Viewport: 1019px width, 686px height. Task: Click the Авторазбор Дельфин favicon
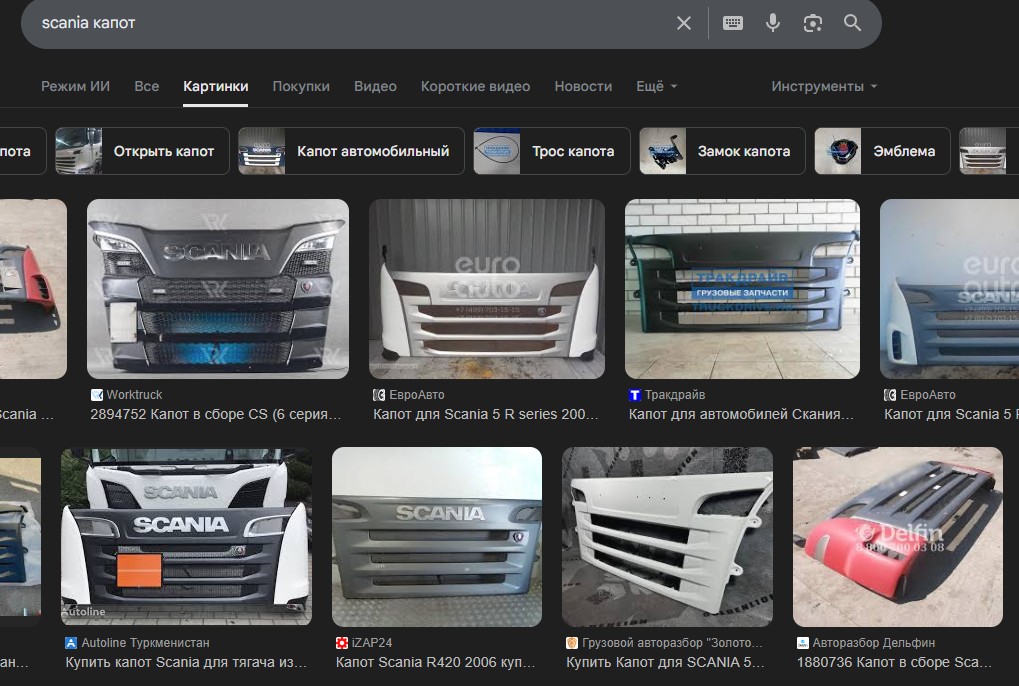coord(803,643)
